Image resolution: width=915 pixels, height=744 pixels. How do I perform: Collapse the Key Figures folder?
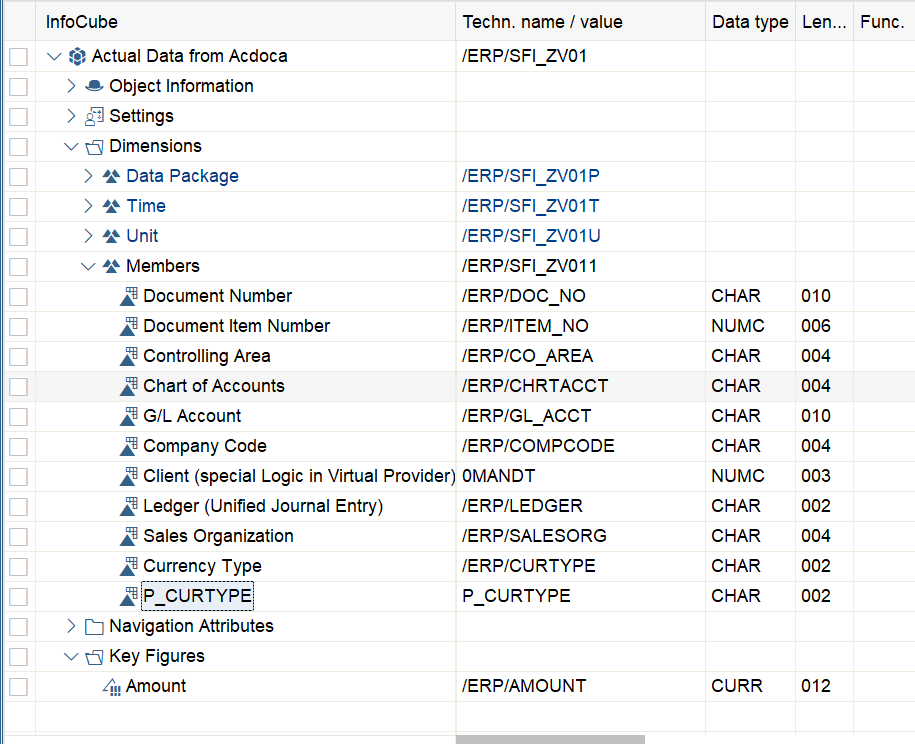click(71, 657)
